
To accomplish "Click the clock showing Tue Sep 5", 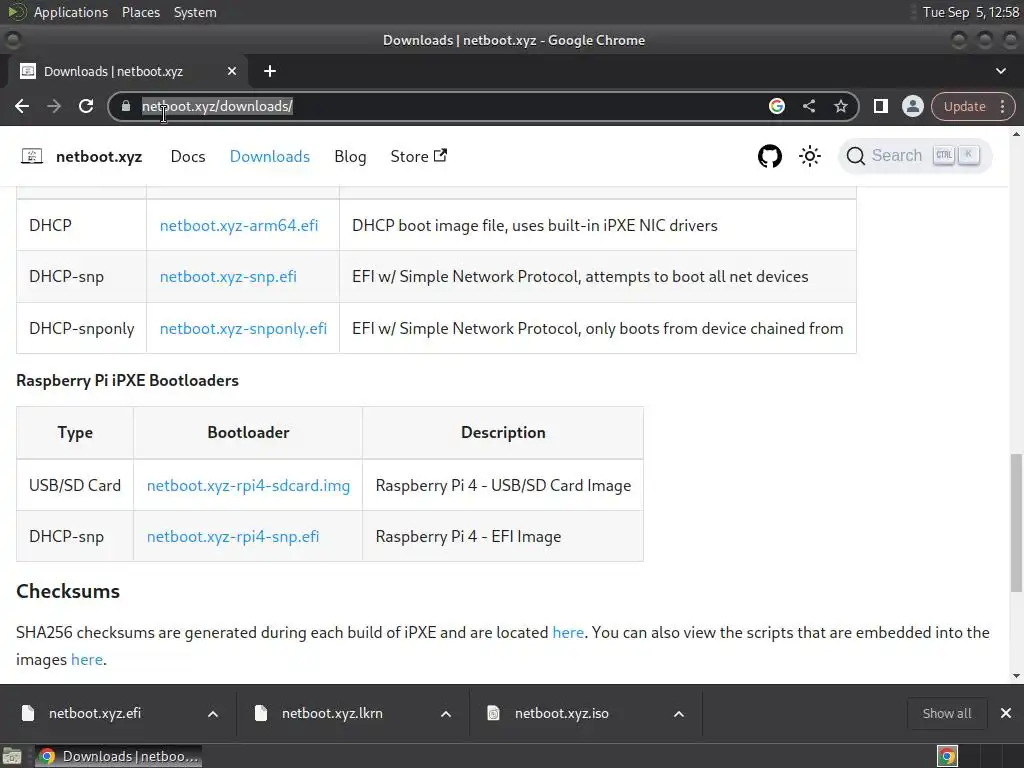I will pos(970,12).
